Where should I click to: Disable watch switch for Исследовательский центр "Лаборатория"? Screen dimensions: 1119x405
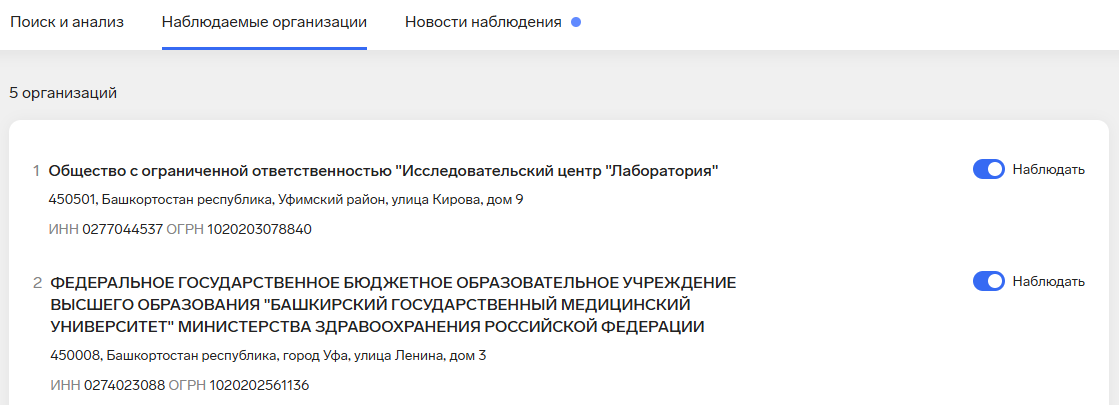tap(988, 169)
